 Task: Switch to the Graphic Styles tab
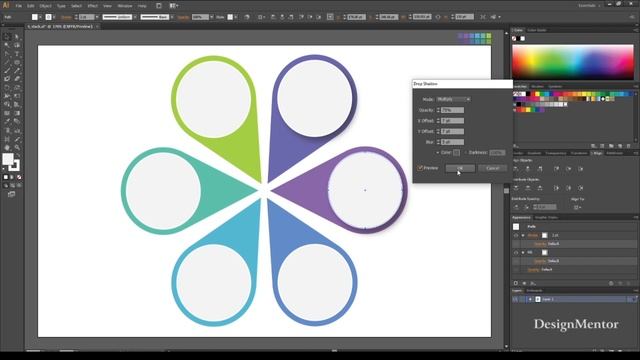(x=546, y=218)
